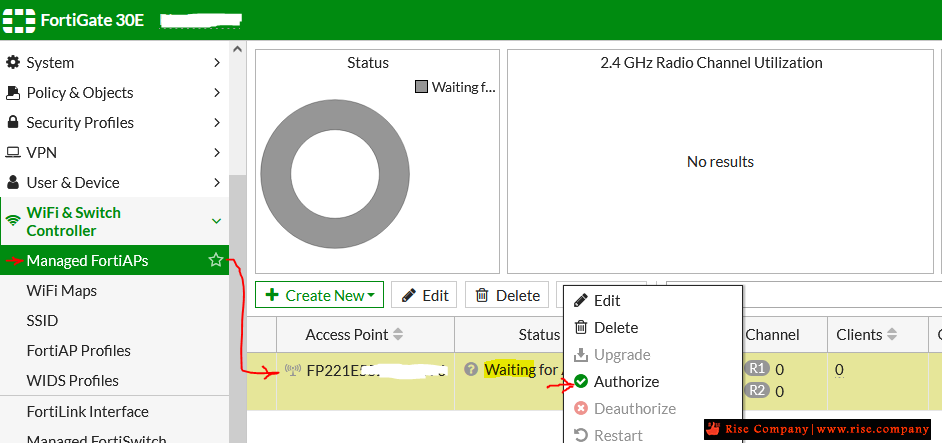Choose Edit in the context menu
This screenshot has width=942, height=443.
[652, 301]
